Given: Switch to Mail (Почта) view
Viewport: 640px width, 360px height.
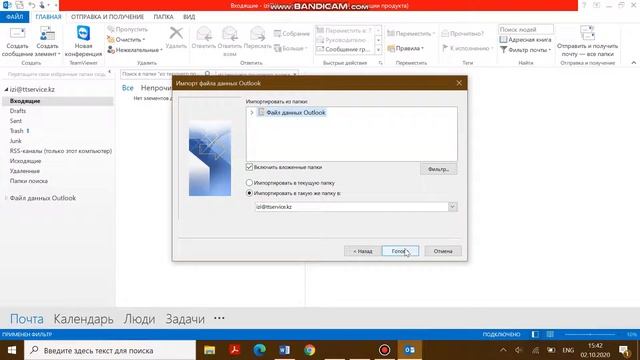Looking at the screenshot, I should pyautogui.click(x=27, y=319).
